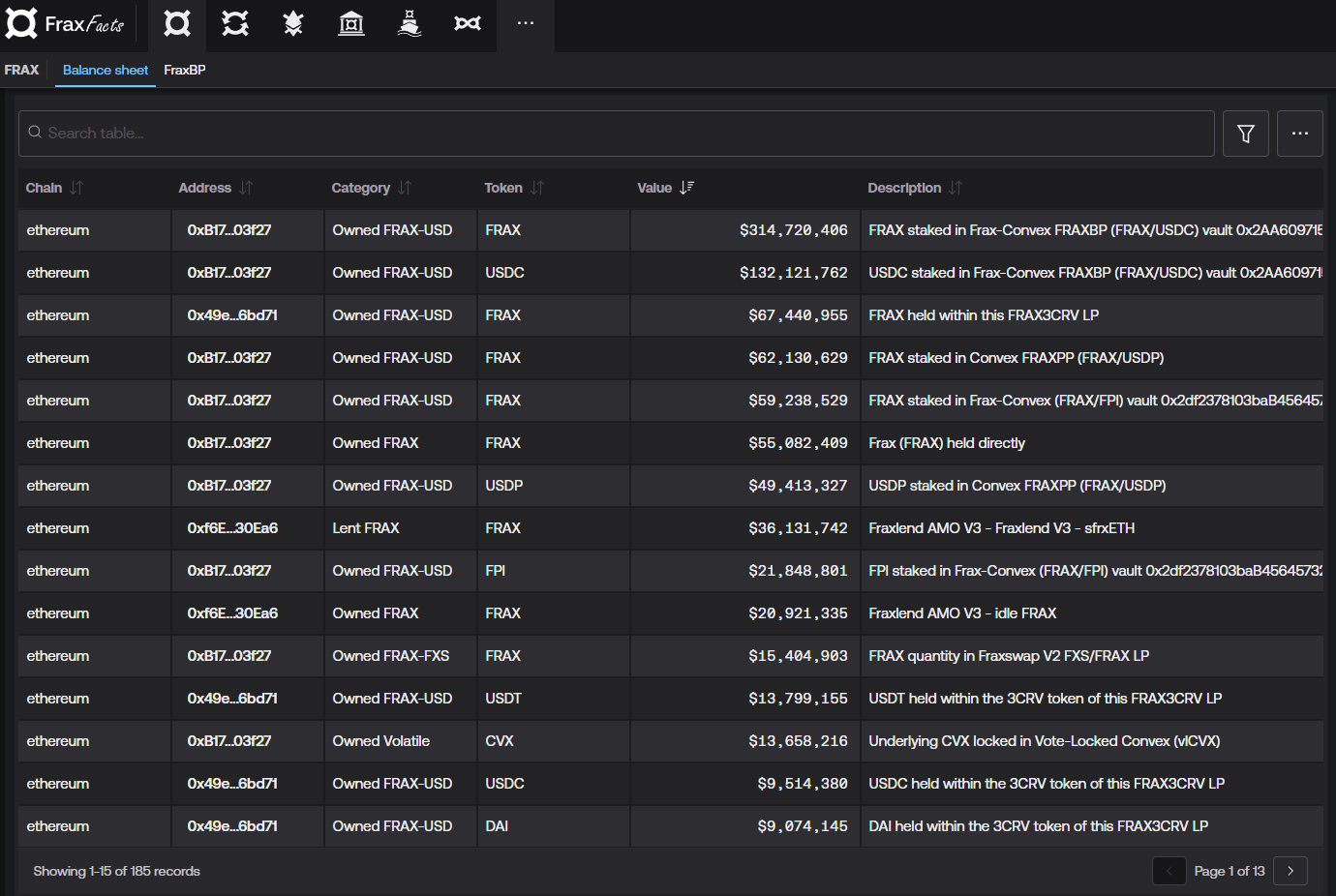The width and height of the screenshot is (1336, 896).
Task: Click address 0xf6E...30Ea6 in sfrxETH row
Action: [x=232, y=528]
